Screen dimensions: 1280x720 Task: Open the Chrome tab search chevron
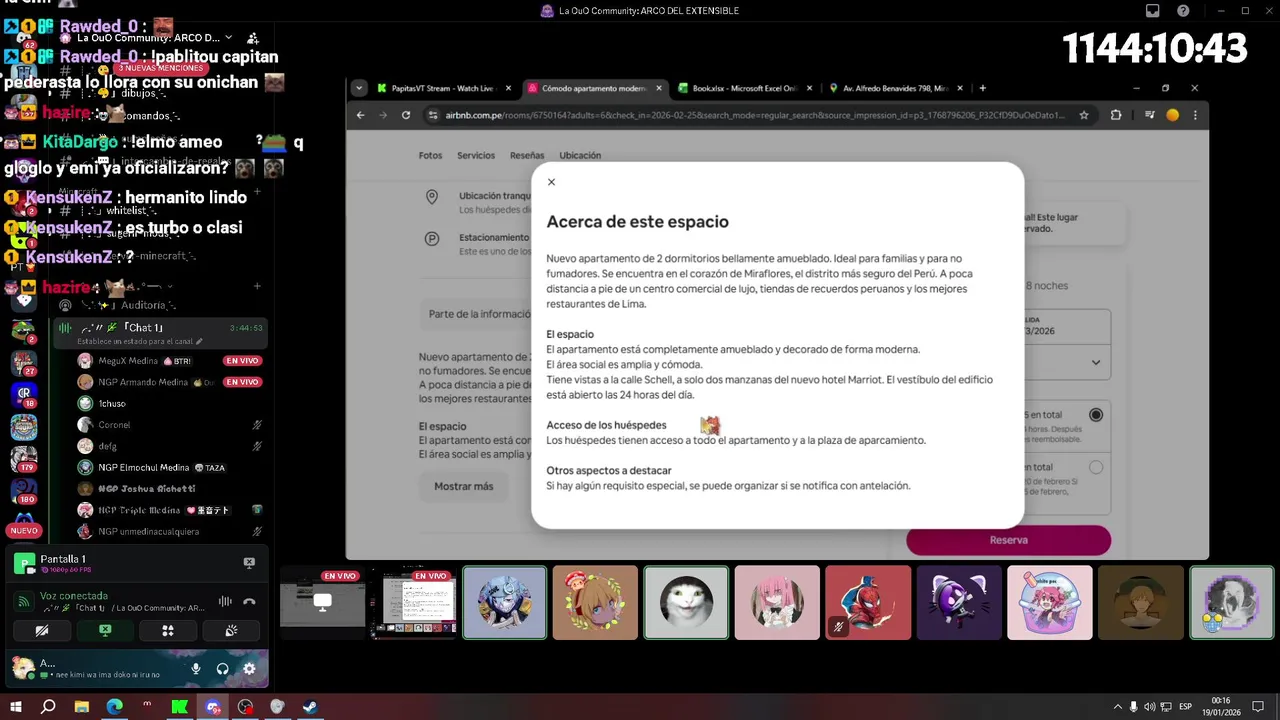(359, 88)
